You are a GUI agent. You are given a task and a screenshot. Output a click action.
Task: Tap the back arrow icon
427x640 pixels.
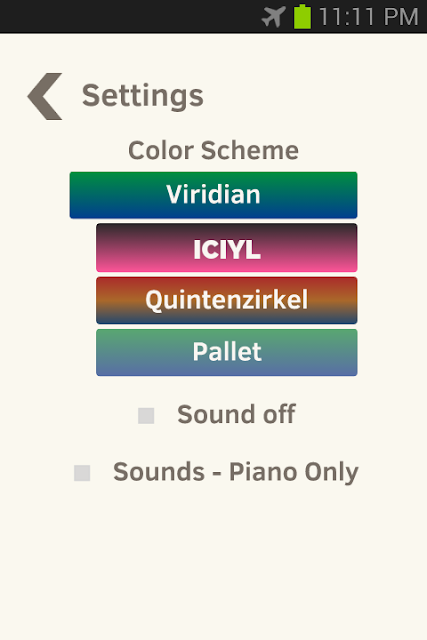point(45,96)
